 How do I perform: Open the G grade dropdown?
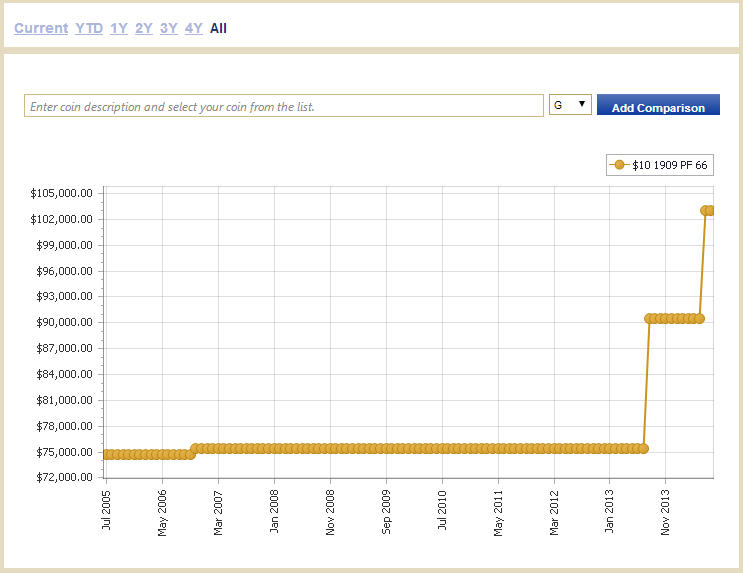[x=570, y=105]
